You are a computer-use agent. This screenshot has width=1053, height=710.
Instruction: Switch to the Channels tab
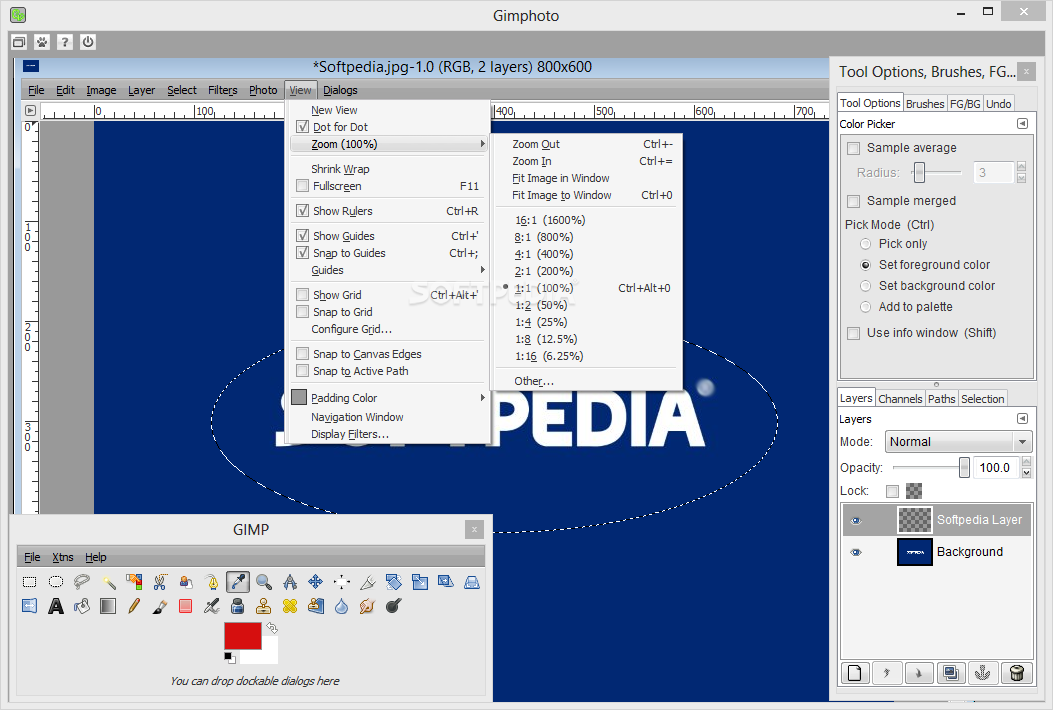[x=900, y=399]
